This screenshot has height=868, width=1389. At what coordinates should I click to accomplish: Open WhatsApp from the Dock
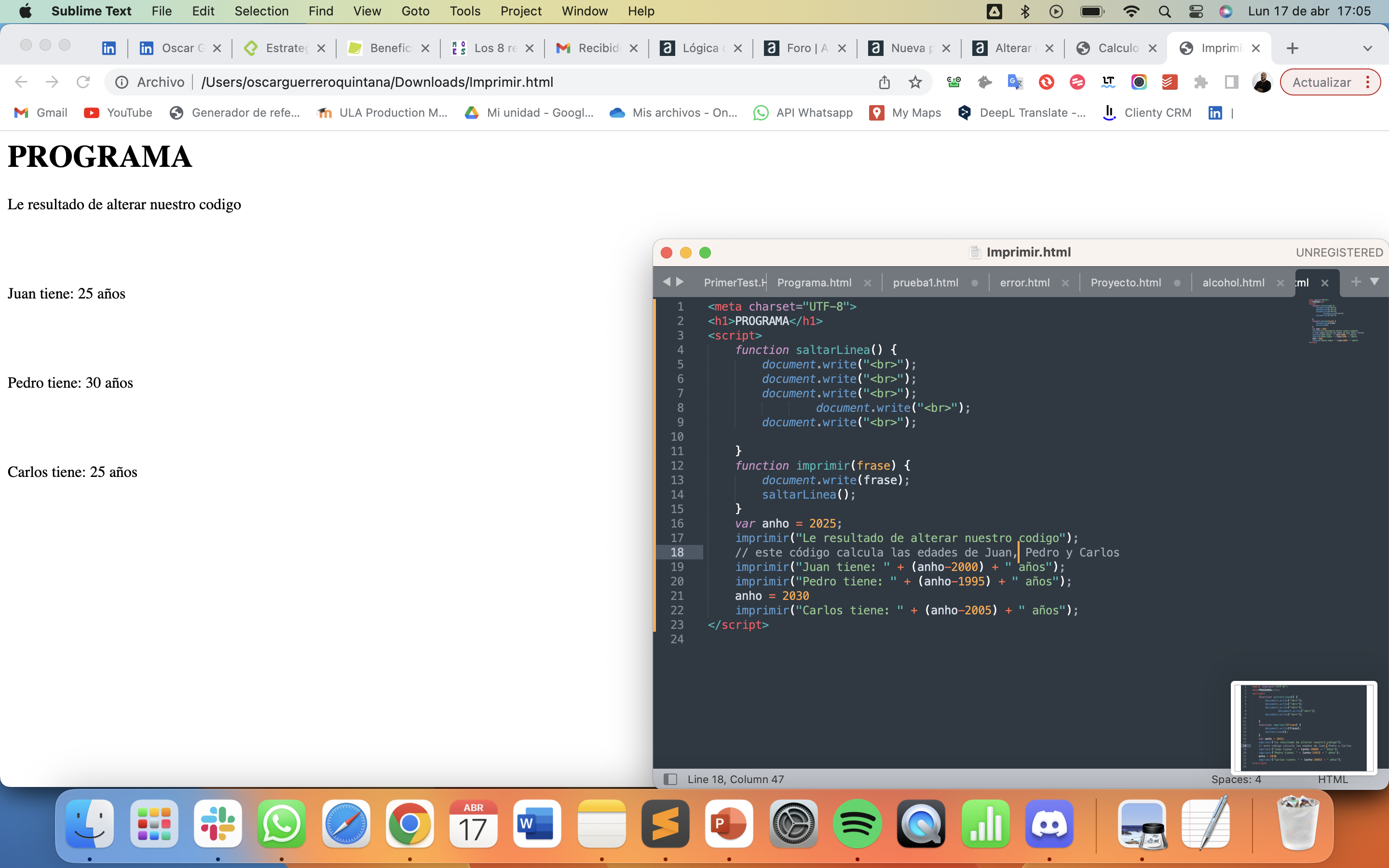point(281,824)
